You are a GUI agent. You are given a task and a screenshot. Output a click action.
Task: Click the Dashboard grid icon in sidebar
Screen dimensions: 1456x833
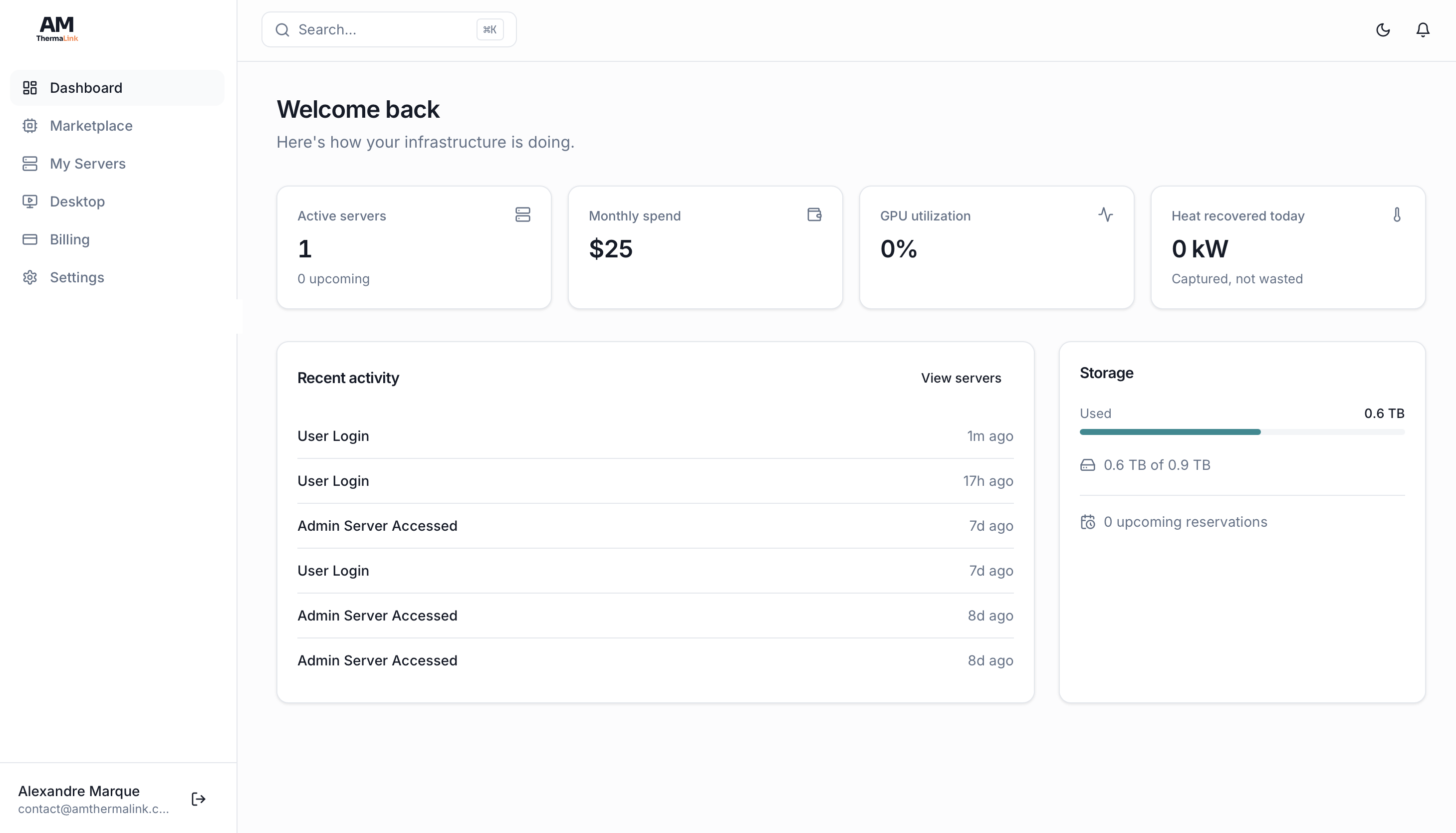[x=30, y=87]
